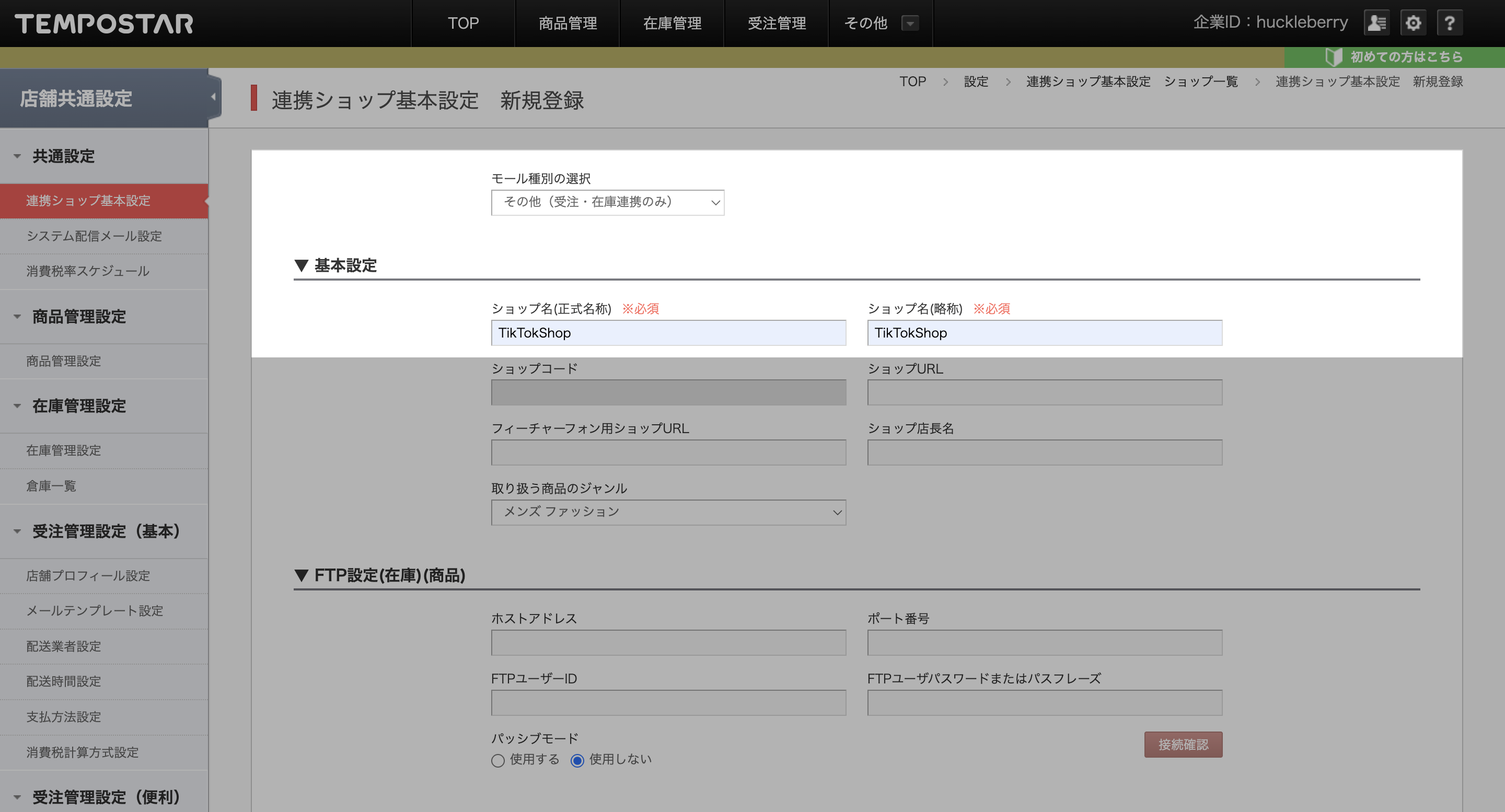
Task: Open the モール種別の選択 dropdown
Action: tap(608, 202)
